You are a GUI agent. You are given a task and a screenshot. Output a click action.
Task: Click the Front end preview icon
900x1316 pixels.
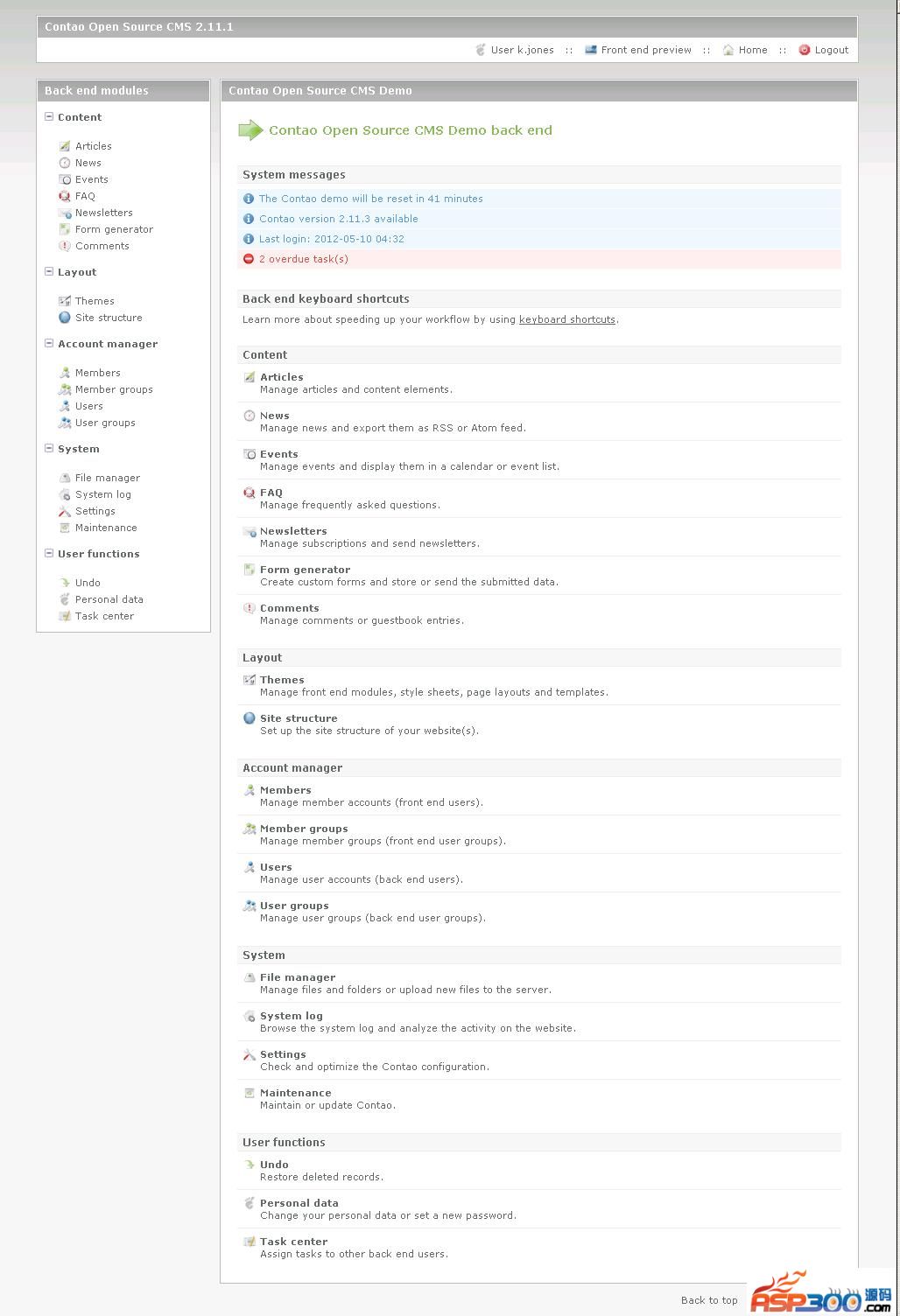pos(591,50)
